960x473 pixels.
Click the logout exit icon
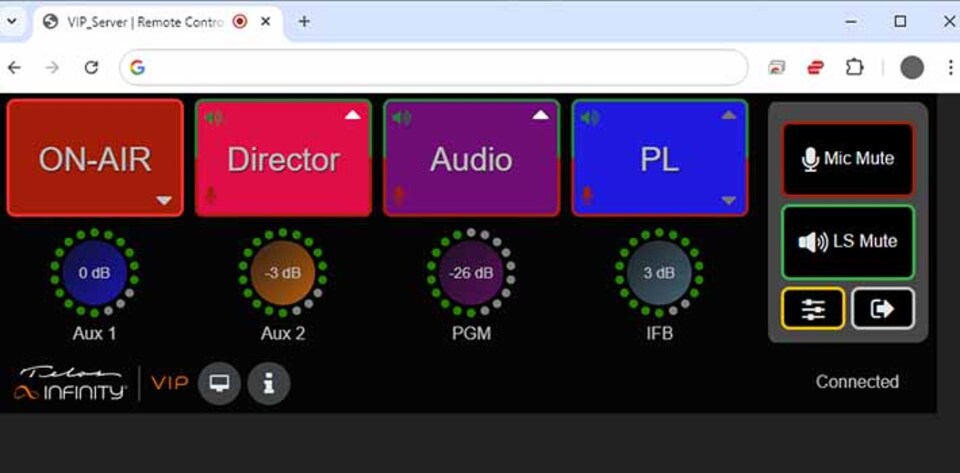pyautogui.click(x=882, y=309)
